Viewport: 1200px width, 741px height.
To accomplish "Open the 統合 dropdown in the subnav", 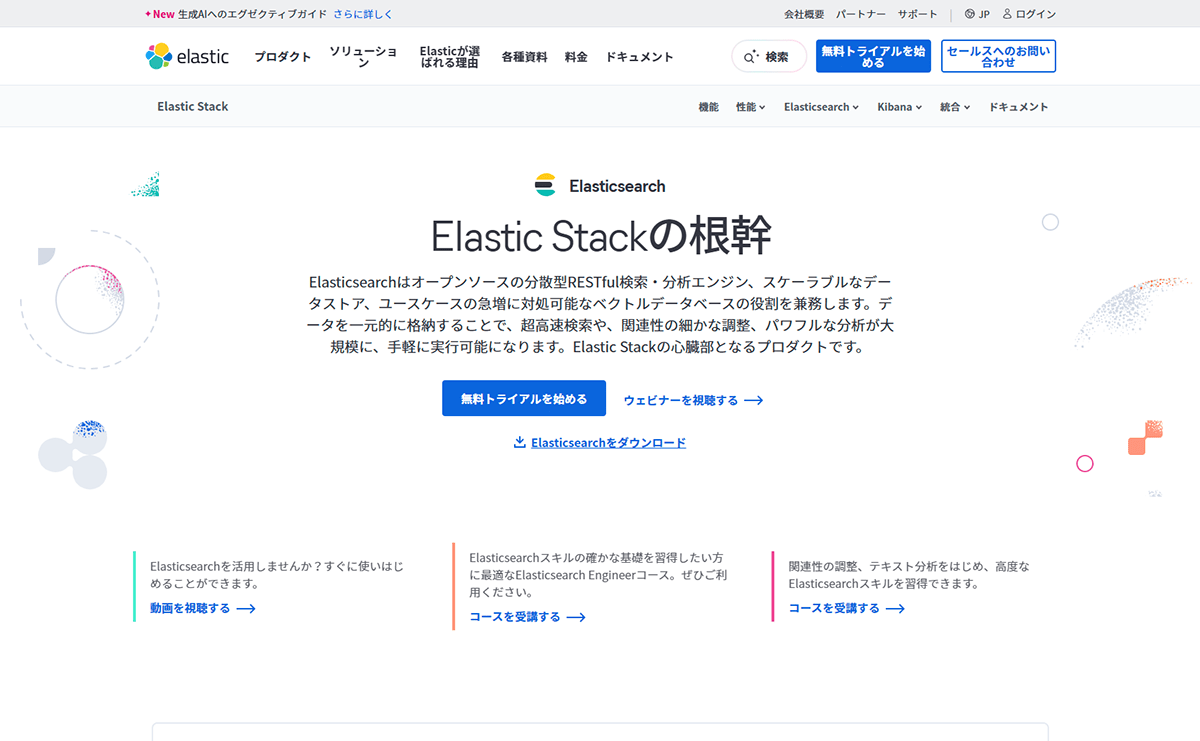I will click(954, 106).
